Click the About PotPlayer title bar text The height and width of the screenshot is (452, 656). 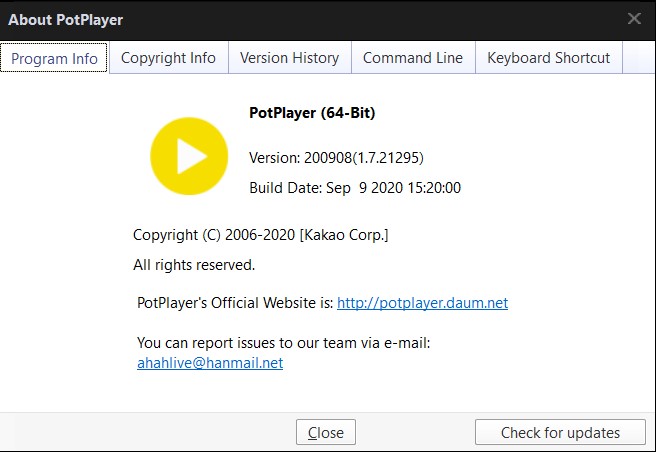(66, 19)
